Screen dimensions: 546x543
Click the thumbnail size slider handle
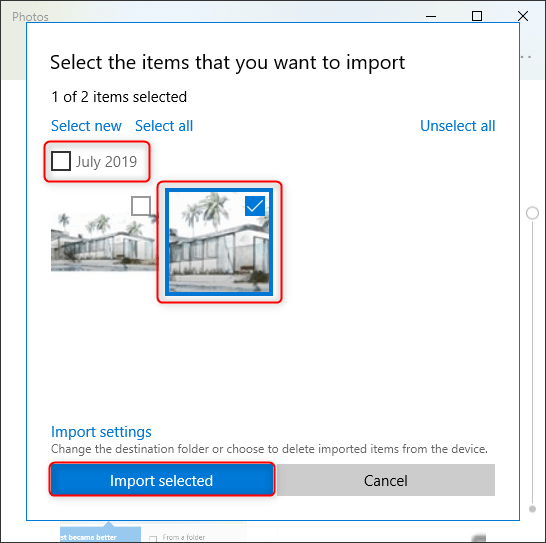click(532, 213)
